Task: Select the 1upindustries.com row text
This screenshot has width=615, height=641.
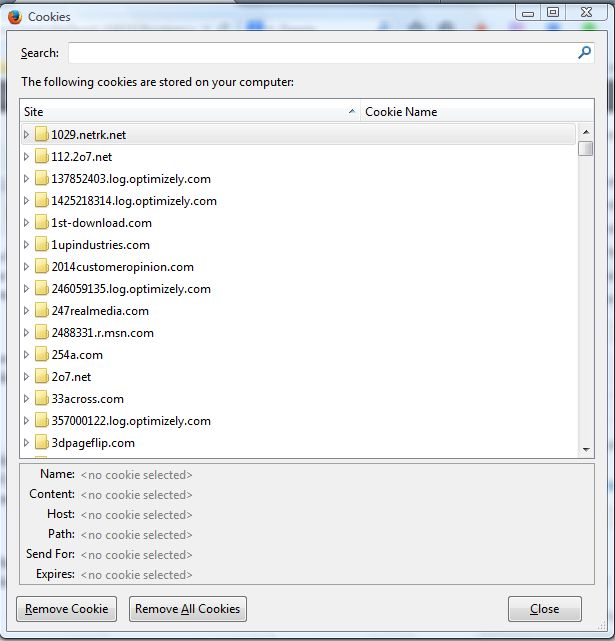Action: coord(100,245)
